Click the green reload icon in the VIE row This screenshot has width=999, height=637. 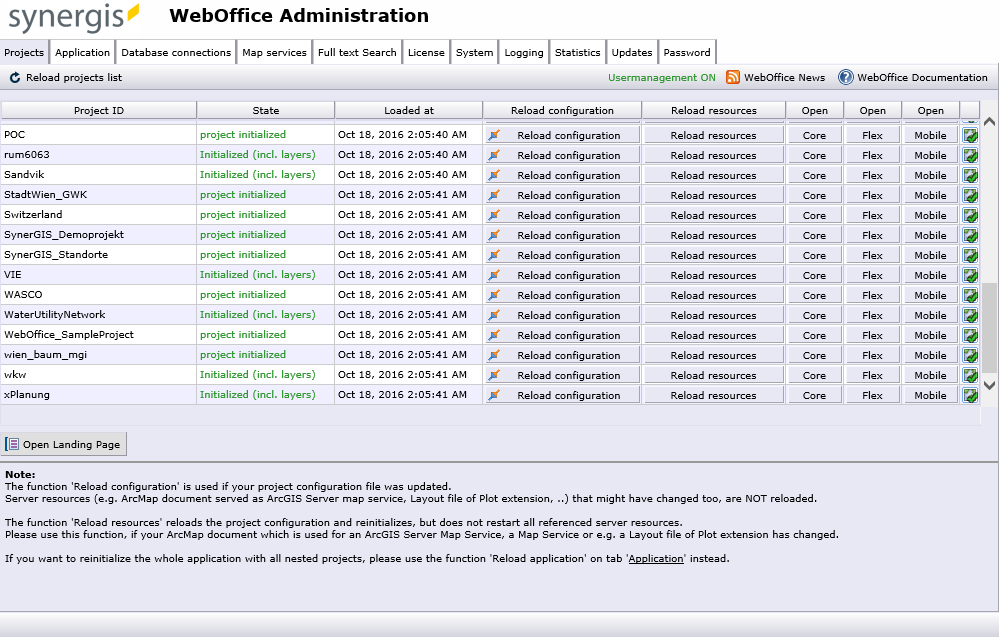[968, 274]
